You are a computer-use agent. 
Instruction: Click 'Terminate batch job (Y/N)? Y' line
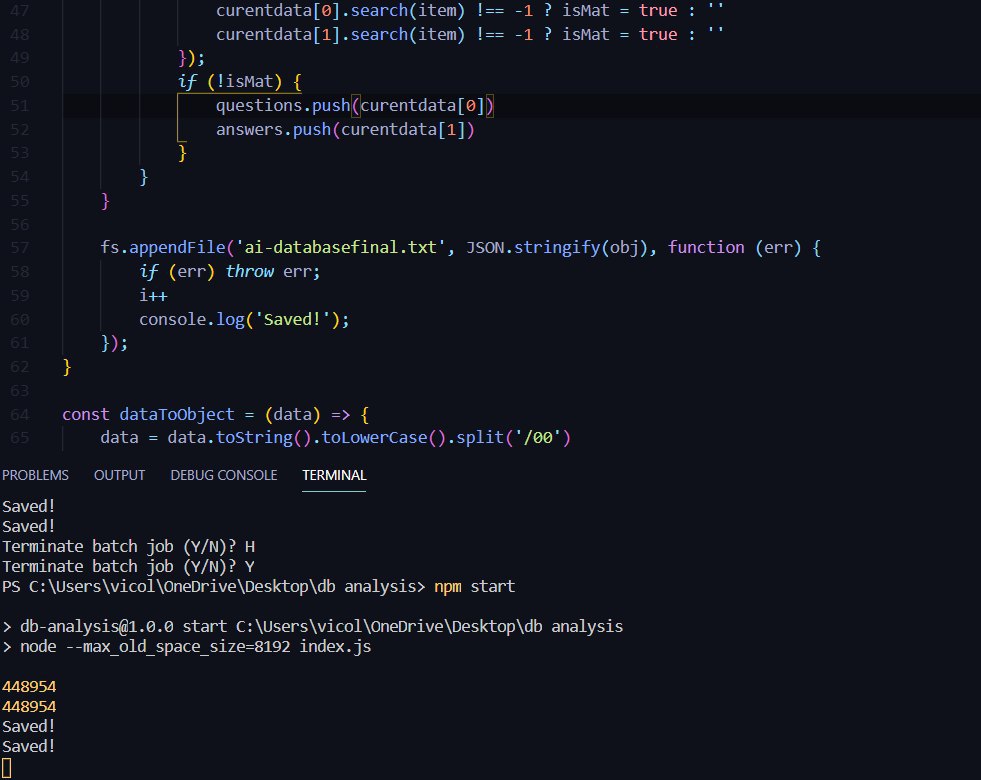pos(128,567)
